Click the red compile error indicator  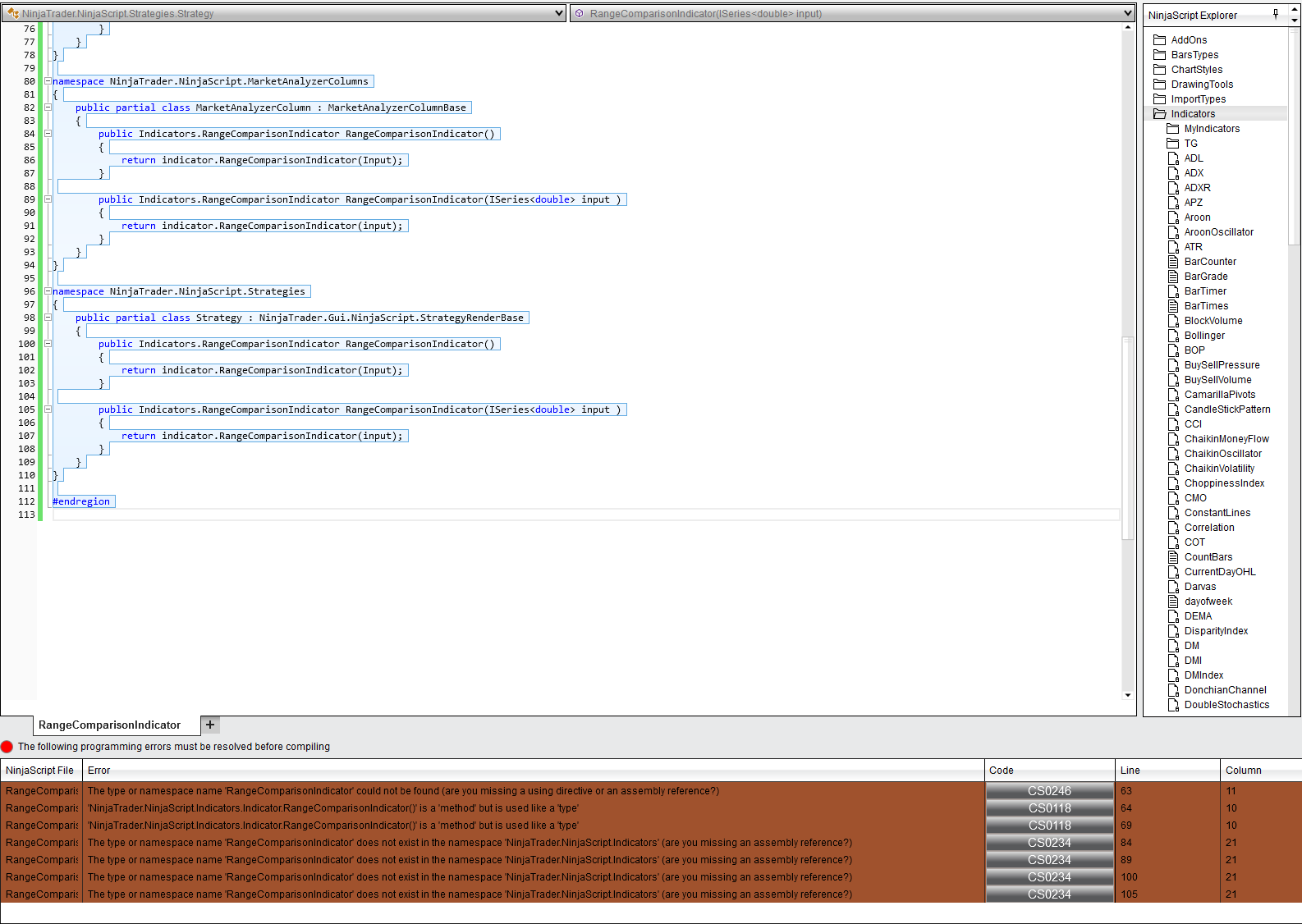[x=7, y=747]
